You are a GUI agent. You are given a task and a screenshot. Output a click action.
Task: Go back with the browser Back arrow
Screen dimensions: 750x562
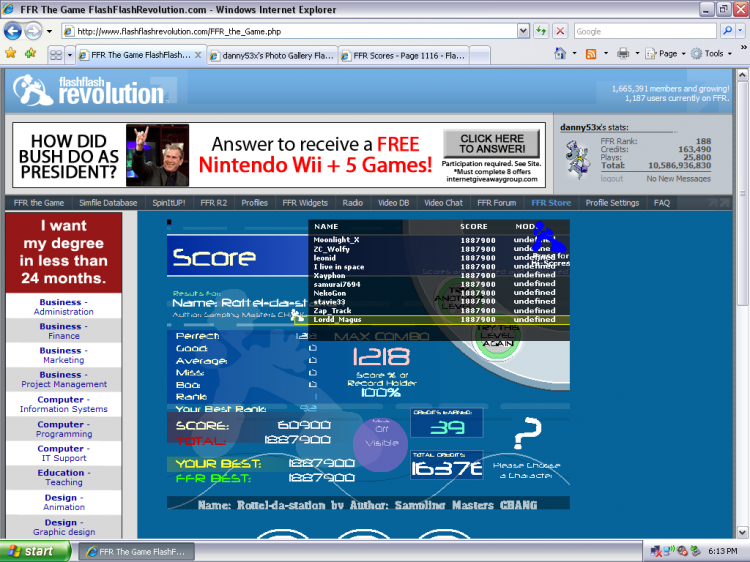pyautogui.click(x=12, y=32)
